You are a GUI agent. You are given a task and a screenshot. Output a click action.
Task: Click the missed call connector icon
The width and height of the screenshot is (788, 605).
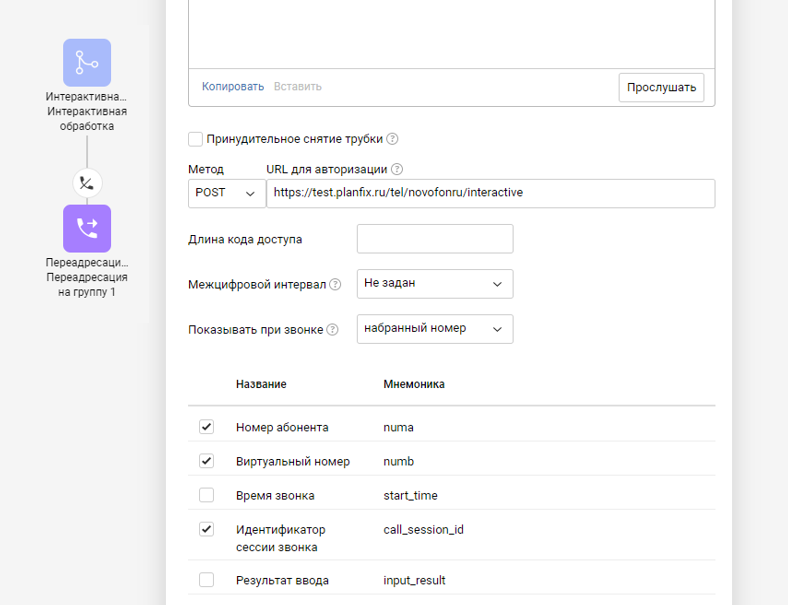(x=87, y=183)
